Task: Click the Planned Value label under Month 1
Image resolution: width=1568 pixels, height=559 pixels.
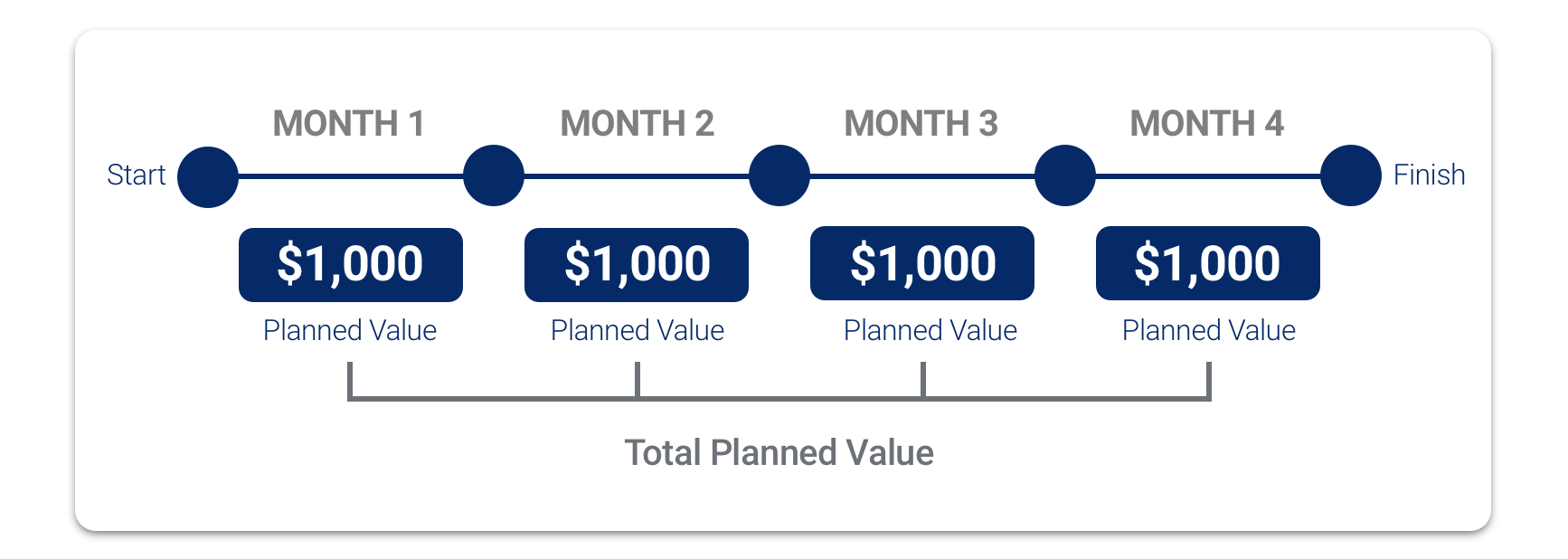Action: point(350,330)
